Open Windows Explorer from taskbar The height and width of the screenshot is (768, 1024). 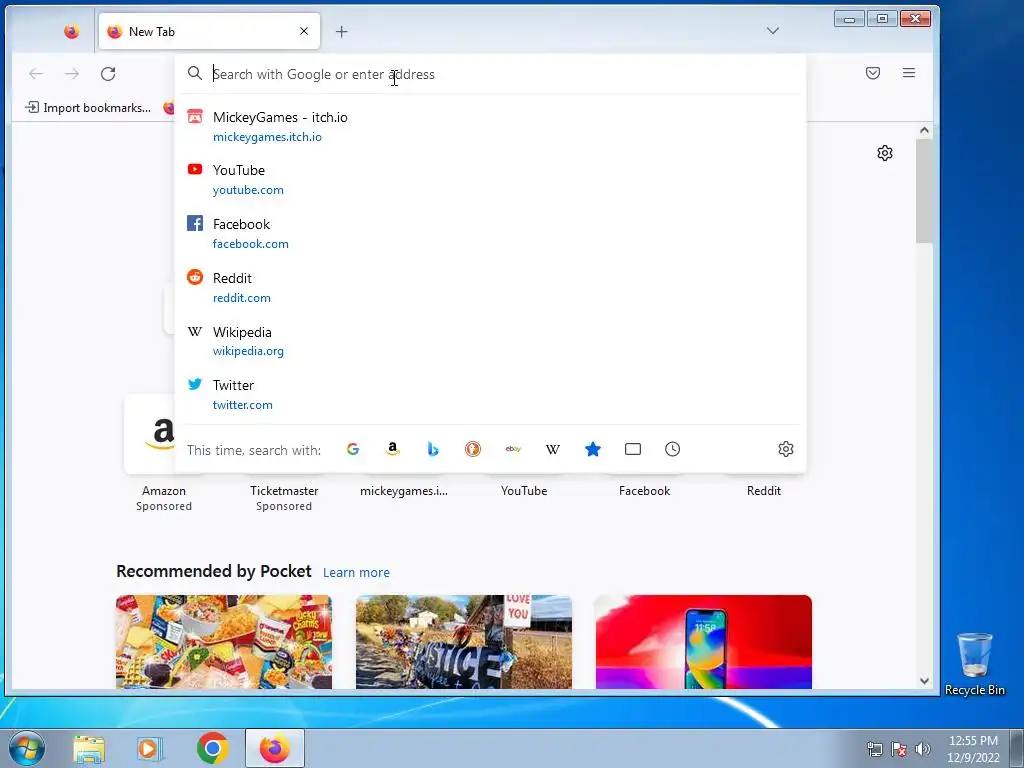coord(89,748)
